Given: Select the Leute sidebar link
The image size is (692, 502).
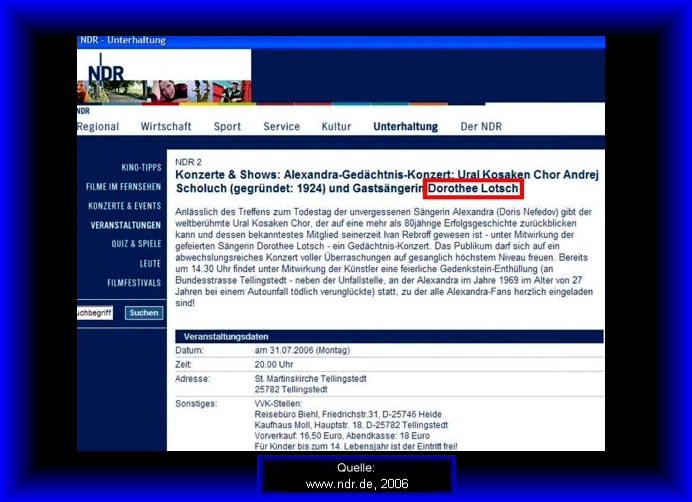Looking at the screenshot, I should (150, 263).
